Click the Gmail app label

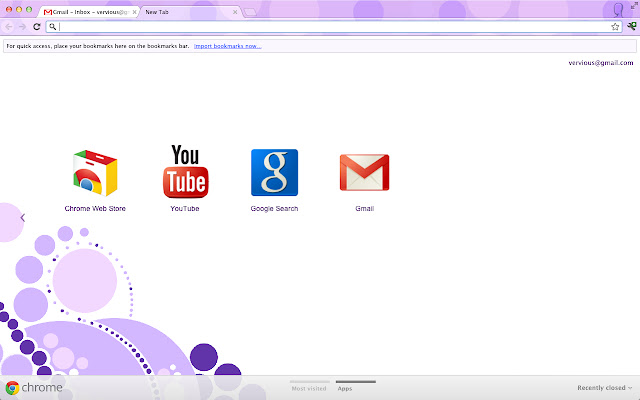pyautogui.click(x=364, y=209)
